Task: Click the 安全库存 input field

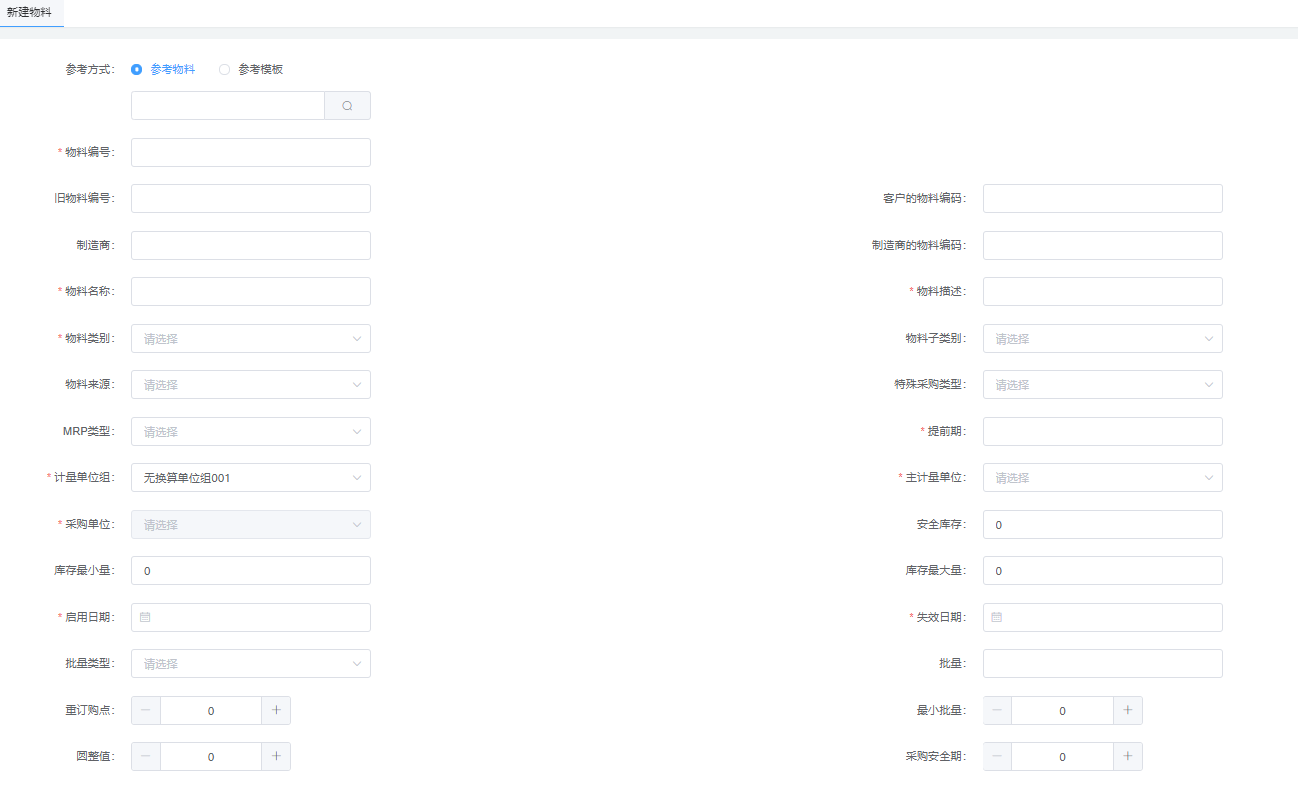Action: click(1102, 525)
